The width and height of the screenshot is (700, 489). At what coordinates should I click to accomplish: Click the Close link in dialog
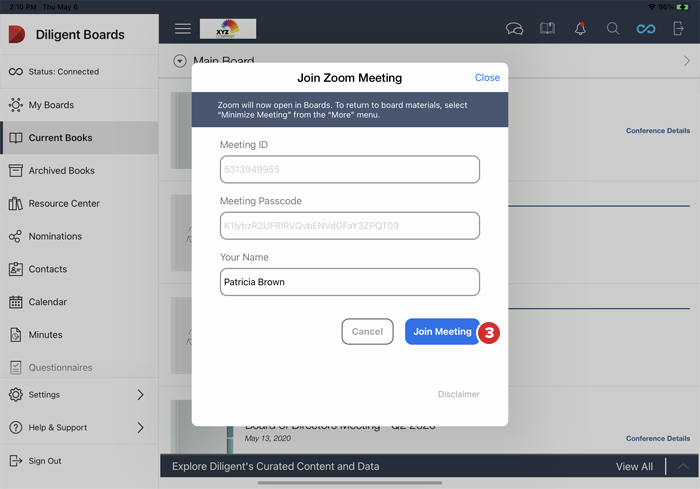pos(487,77)
